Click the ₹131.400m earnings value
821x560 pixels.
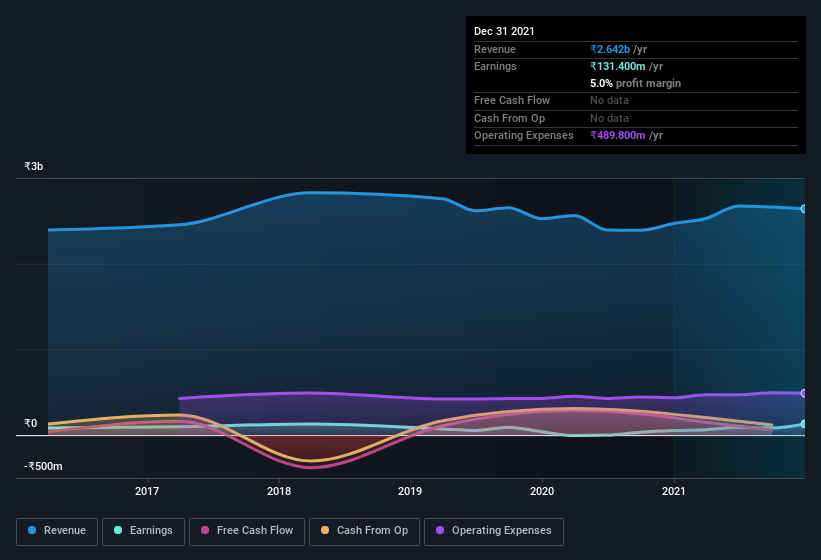point(618,66)
